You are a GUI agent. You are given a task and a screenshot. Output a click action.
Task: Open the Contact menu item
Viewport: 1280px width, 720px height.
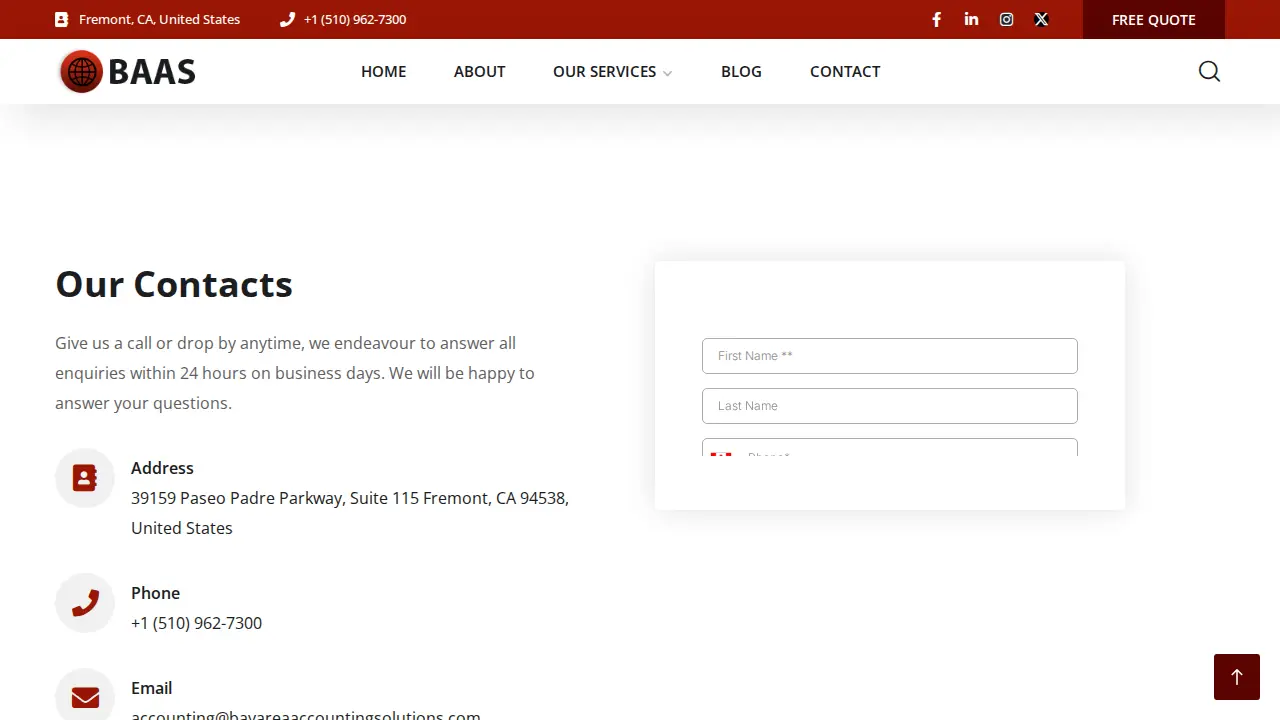(x=845, y=71)
